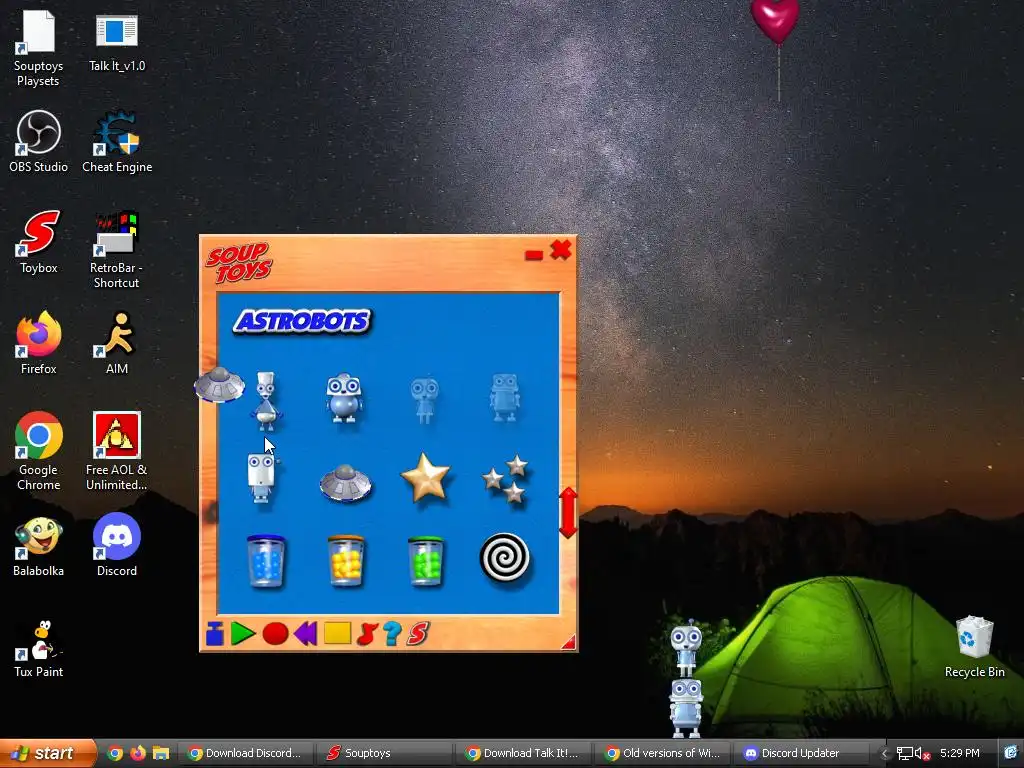Screen dimensions: 1024x768
Task: Click the ASTROBOTS playset title
Action: [x=302, y=321]
